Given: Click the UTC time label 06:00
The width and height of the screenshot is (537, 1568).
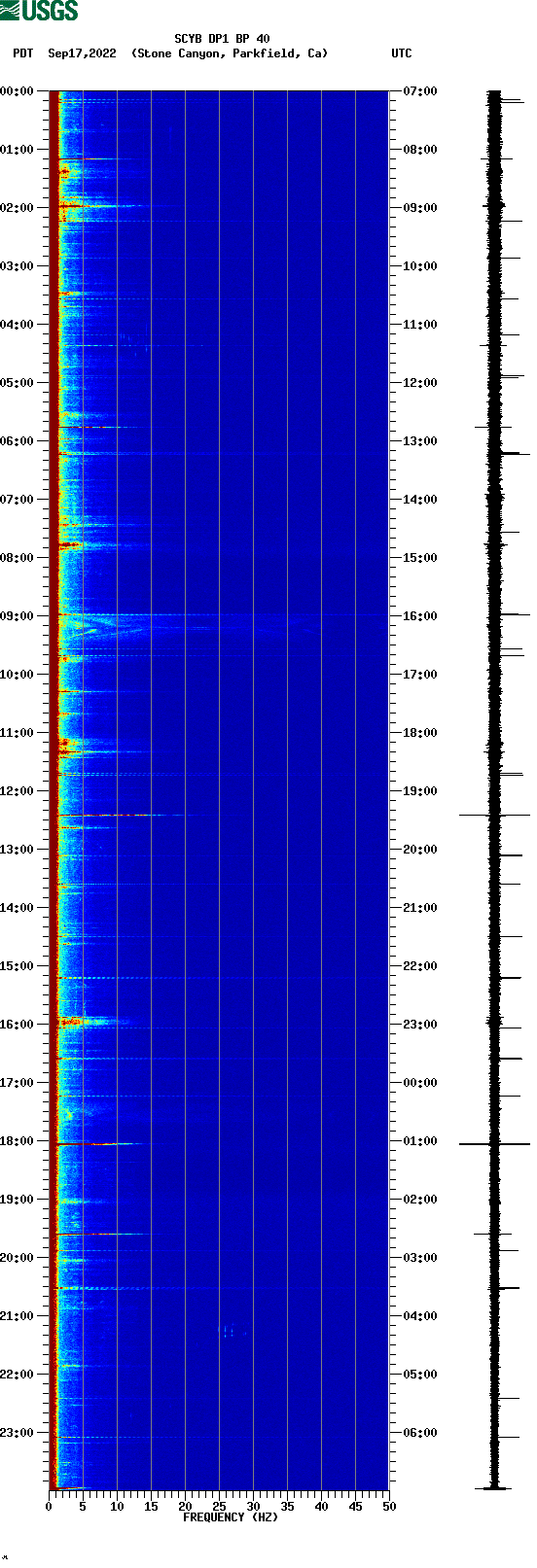Looking at the screenshot, I should [420, 1433].
